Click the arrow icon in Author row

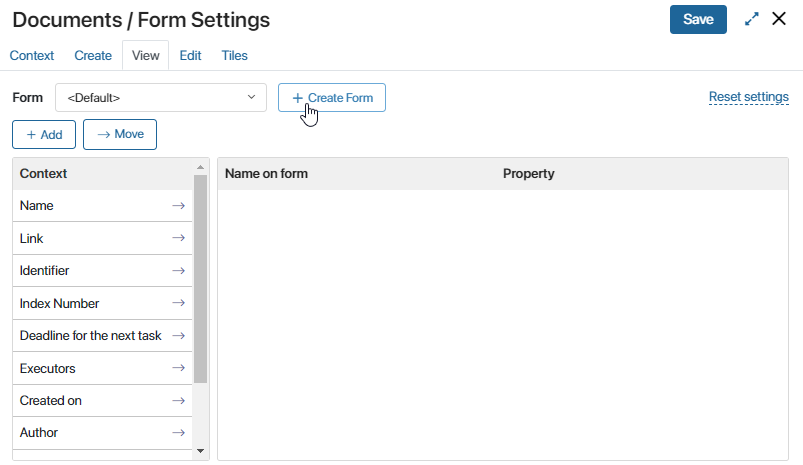pos(178,433)
